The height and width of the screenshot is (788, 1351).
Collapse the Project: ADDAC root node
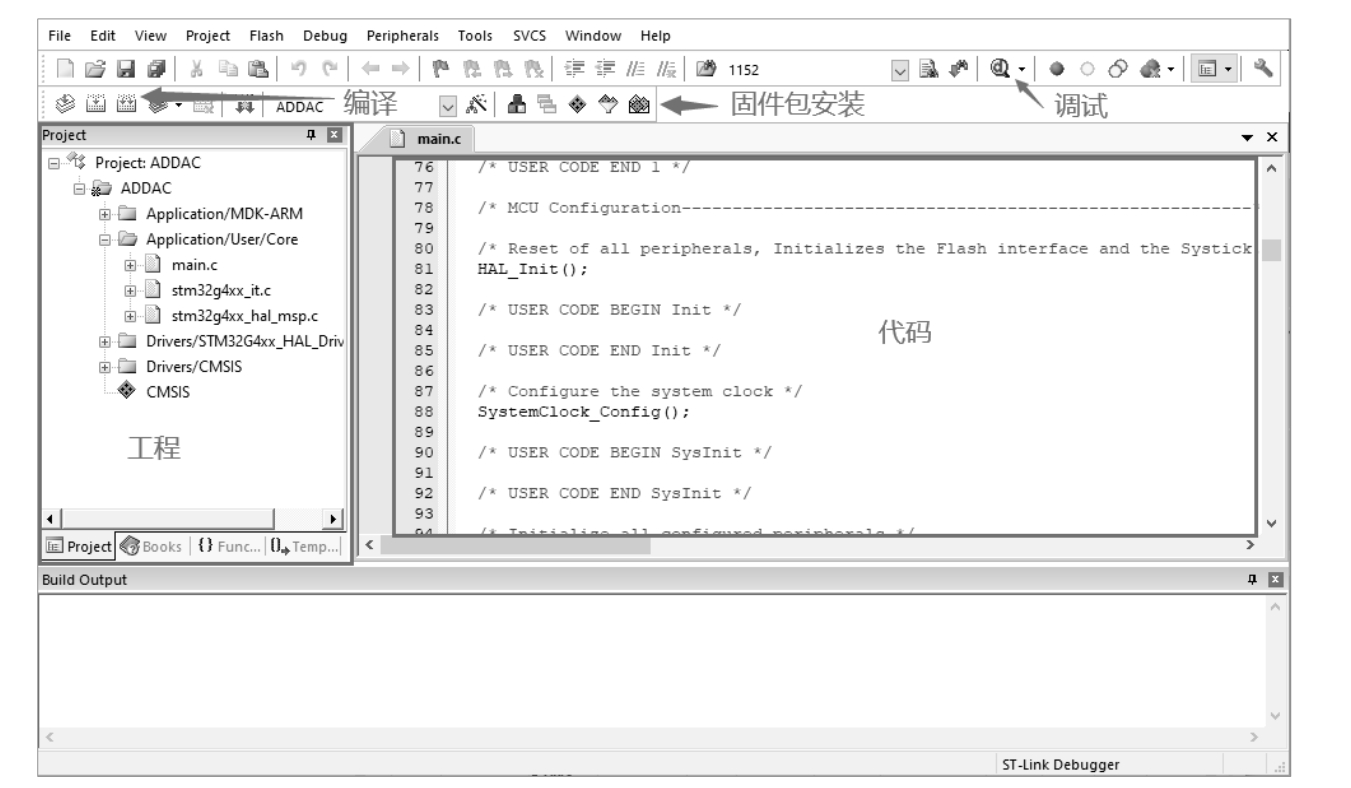[x=52, y=163]
